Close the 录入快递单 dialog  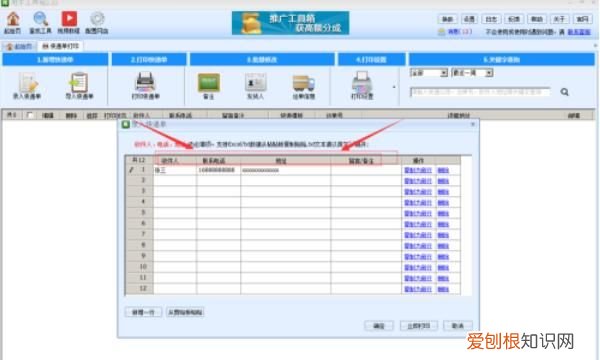tap(473, 124)
